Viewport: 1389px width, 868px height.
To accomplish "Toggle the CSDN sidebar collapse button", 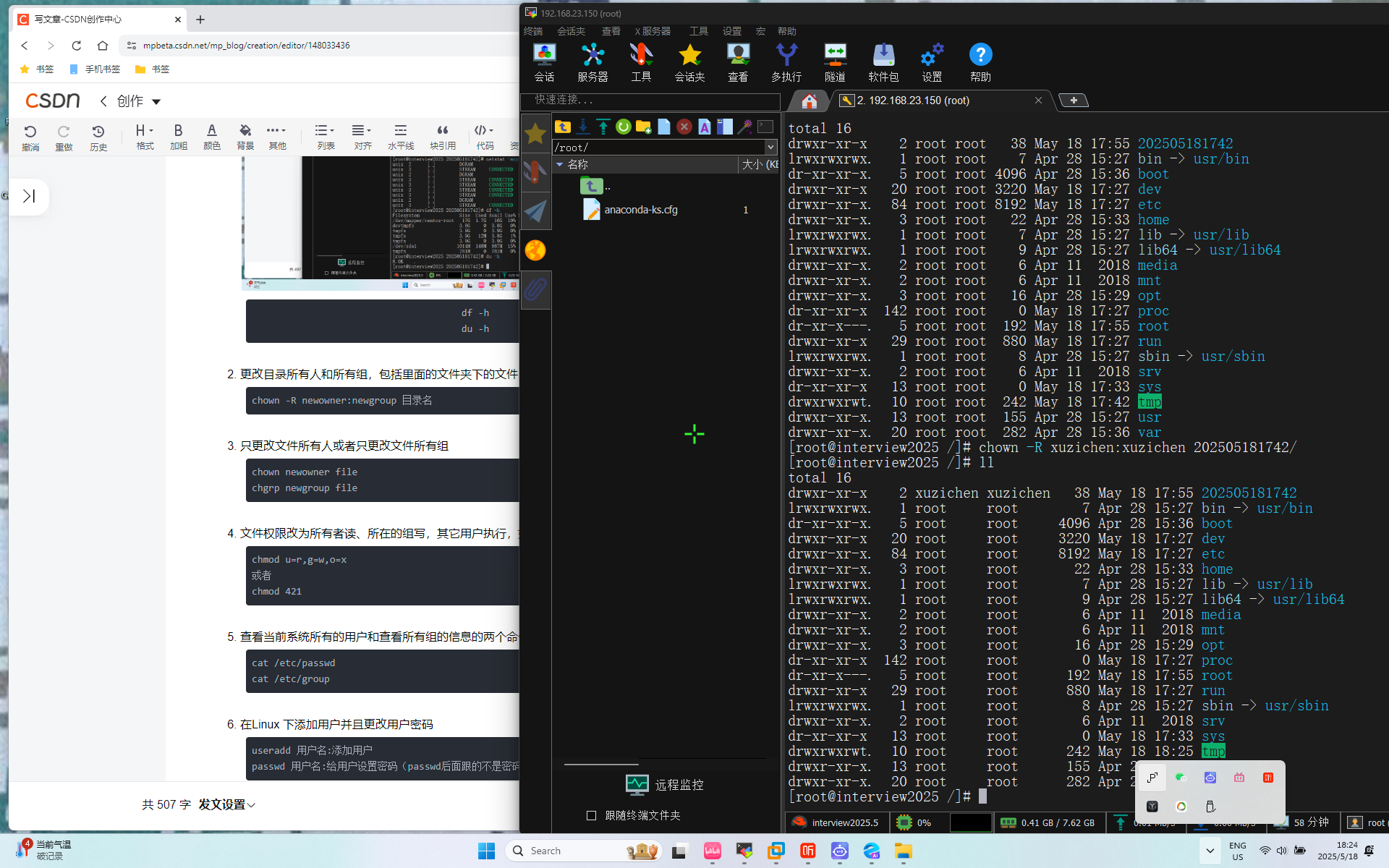I will click(29, 196).
